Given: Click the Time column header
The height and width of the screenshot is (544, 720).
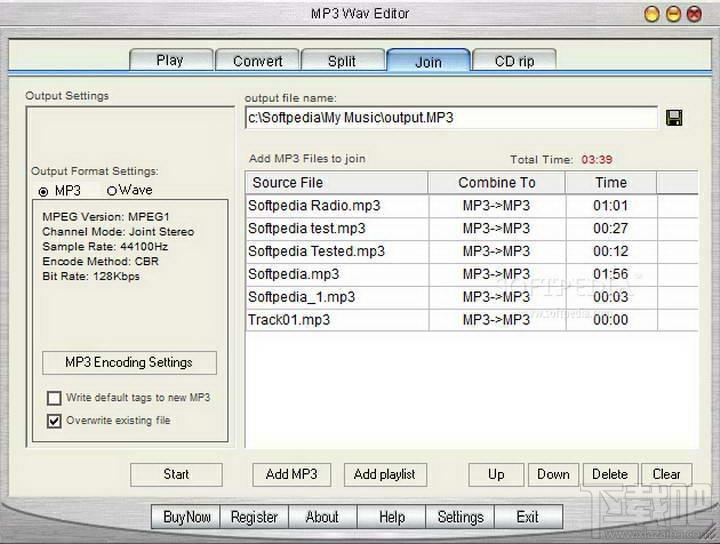Looking at the screenshot, I should coord(611,183).
